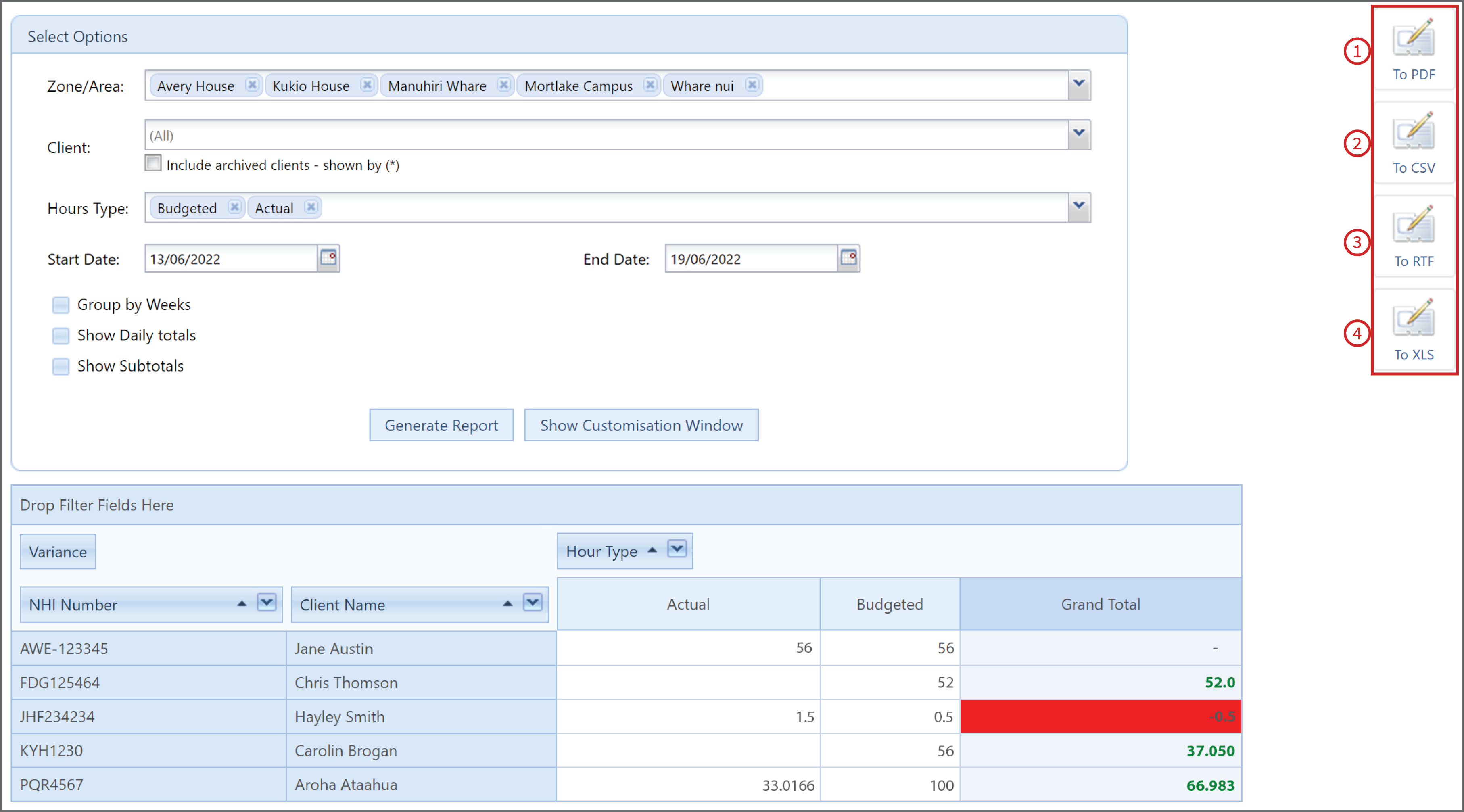Image resolution: width=1464 pixels, height=812 pixels.
Task: Click the KYH1230 NHI row
Action: coord(148,751)
